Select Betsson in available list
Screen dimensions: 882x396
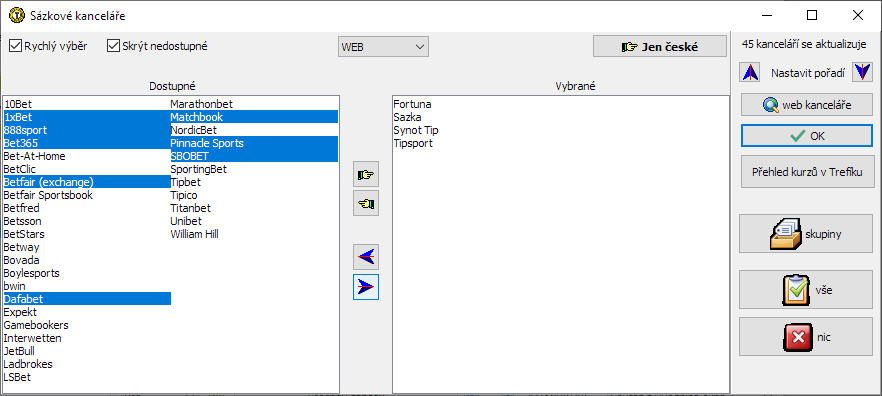pos(87,221)
